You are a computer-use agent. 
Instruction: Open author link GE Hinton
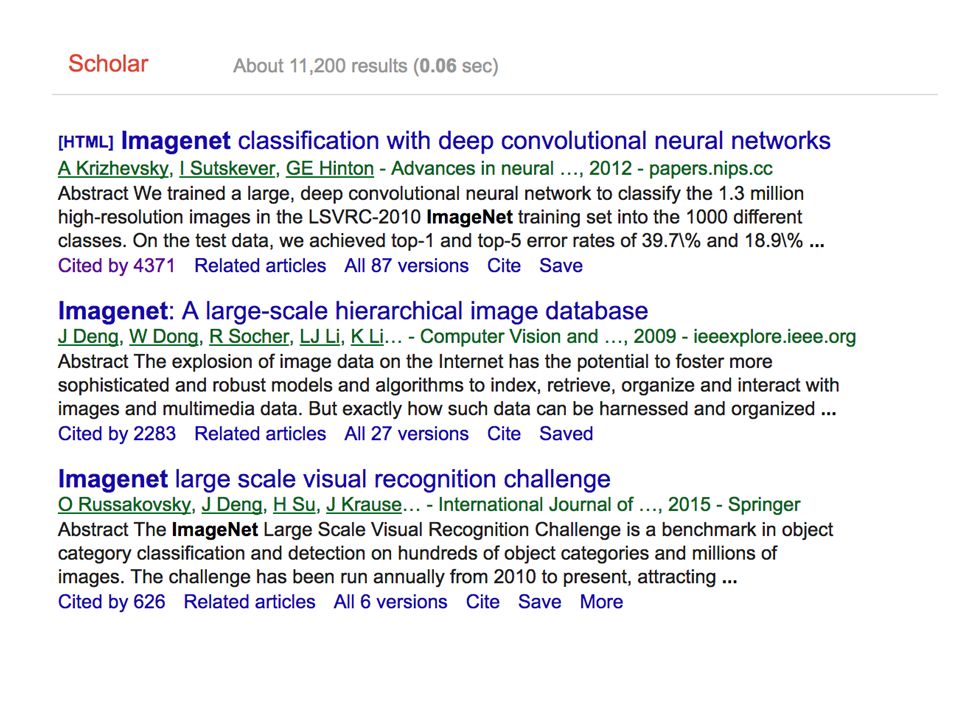pyautogui.click(x=330, y=168)
